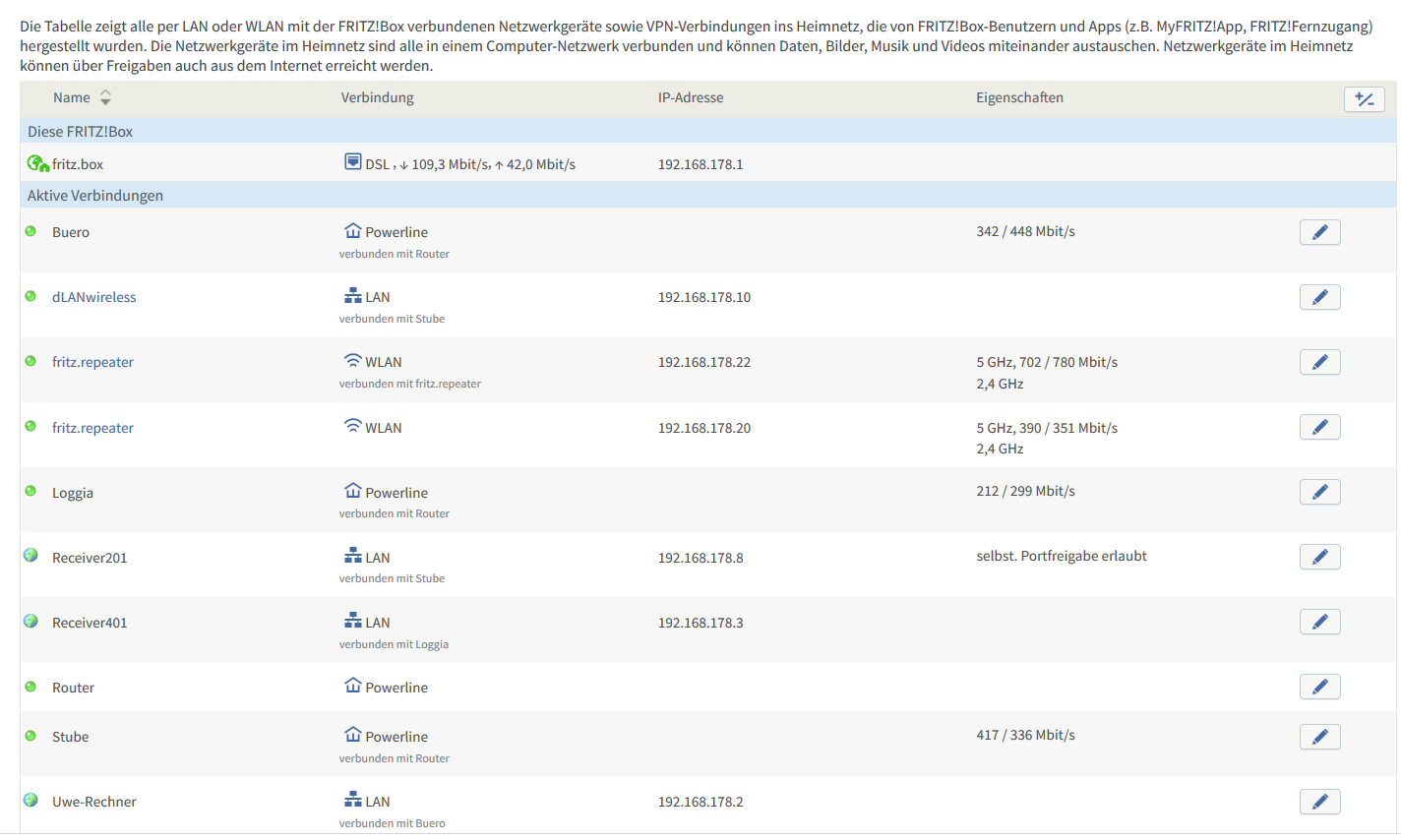1401x840 pixels.
Task: Click the Verbindung column header
Action: point(378,97)
